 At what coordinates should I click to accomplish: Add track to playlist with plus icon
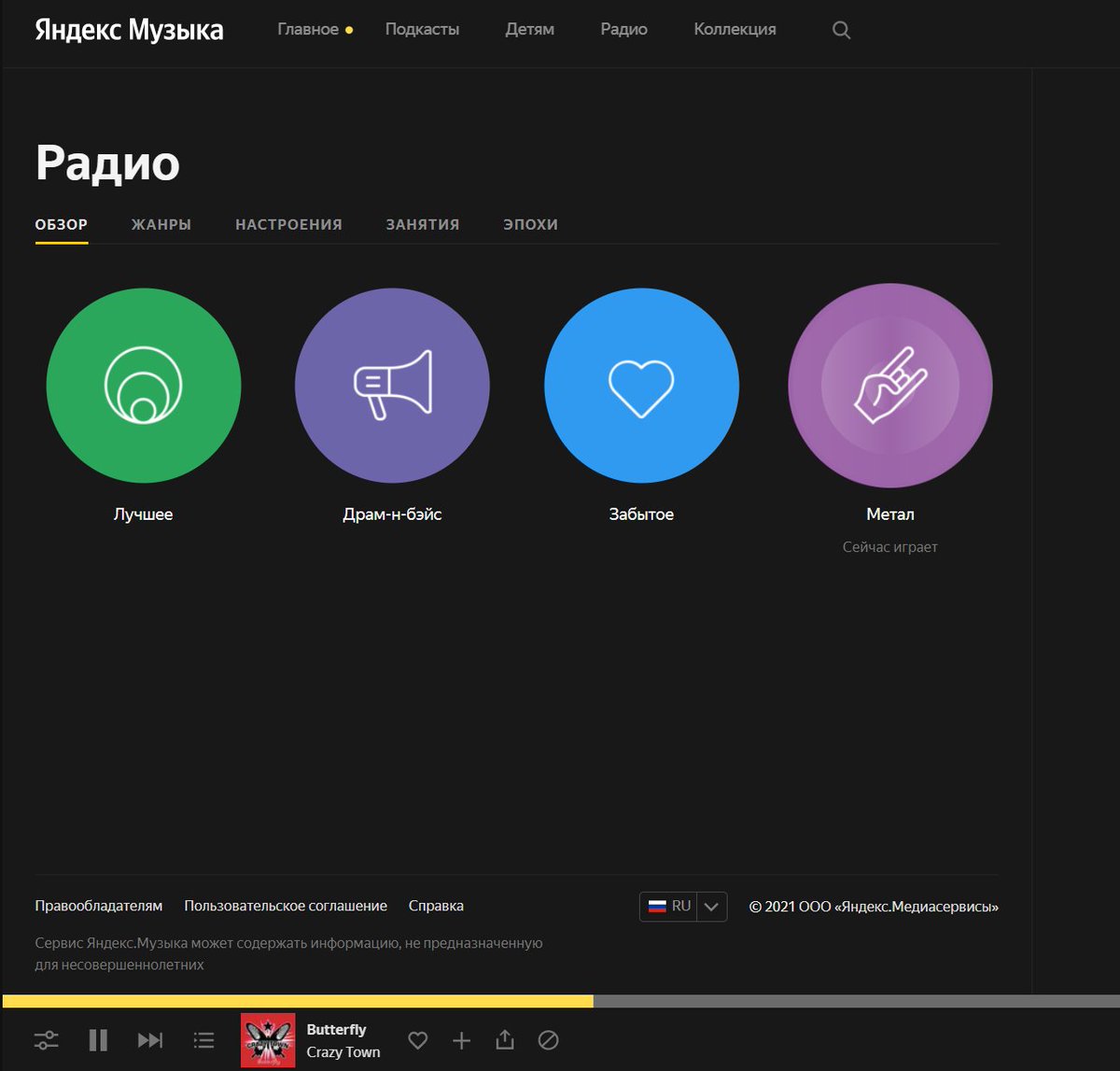(461, 1039)
